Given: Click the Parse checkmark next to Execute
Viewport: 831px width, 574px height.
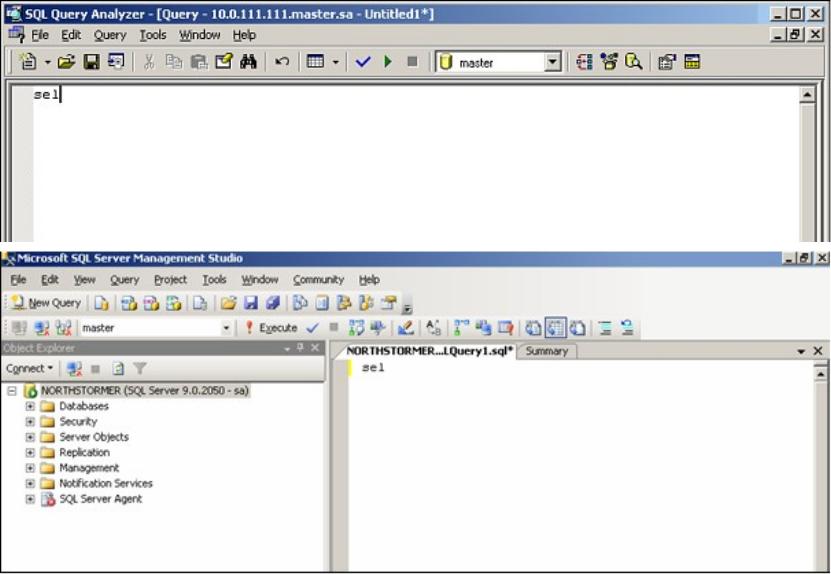Looking at the screenshot, I should 313,328.
